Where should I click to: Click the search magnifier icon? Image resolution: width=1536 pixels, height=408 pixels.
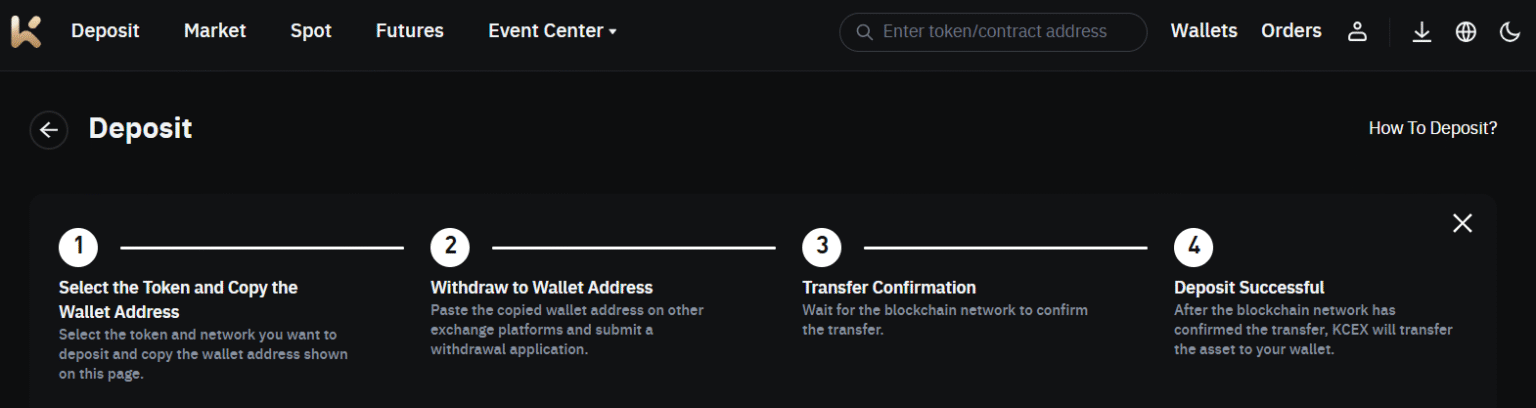coord(864,32)
